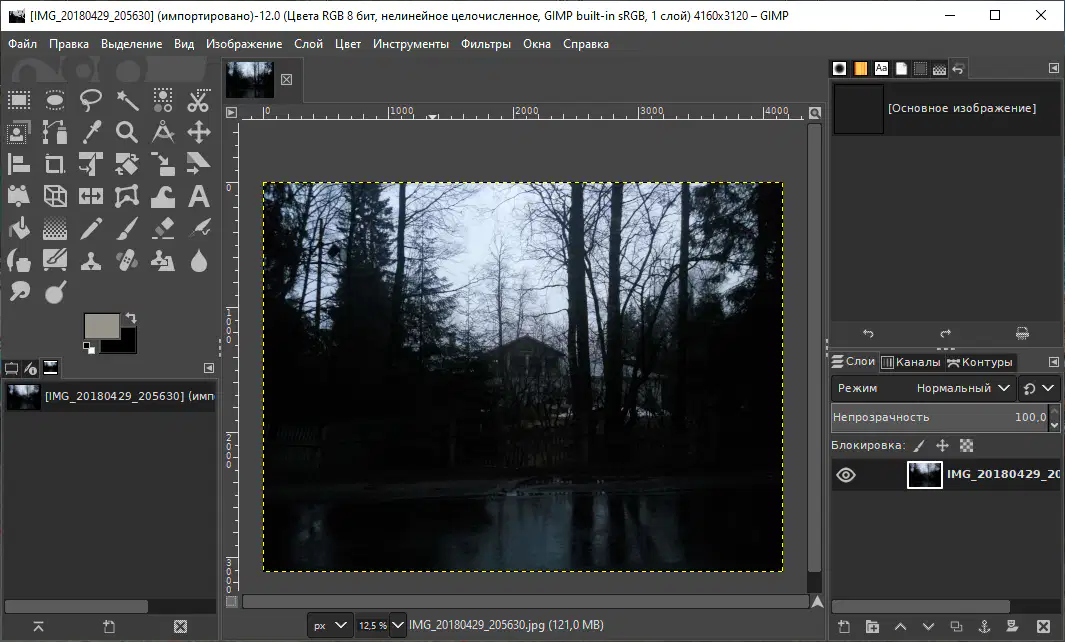Choose the Zoom magnifier tool
This screenshot has height=642, width=1065.
[126, 132]
